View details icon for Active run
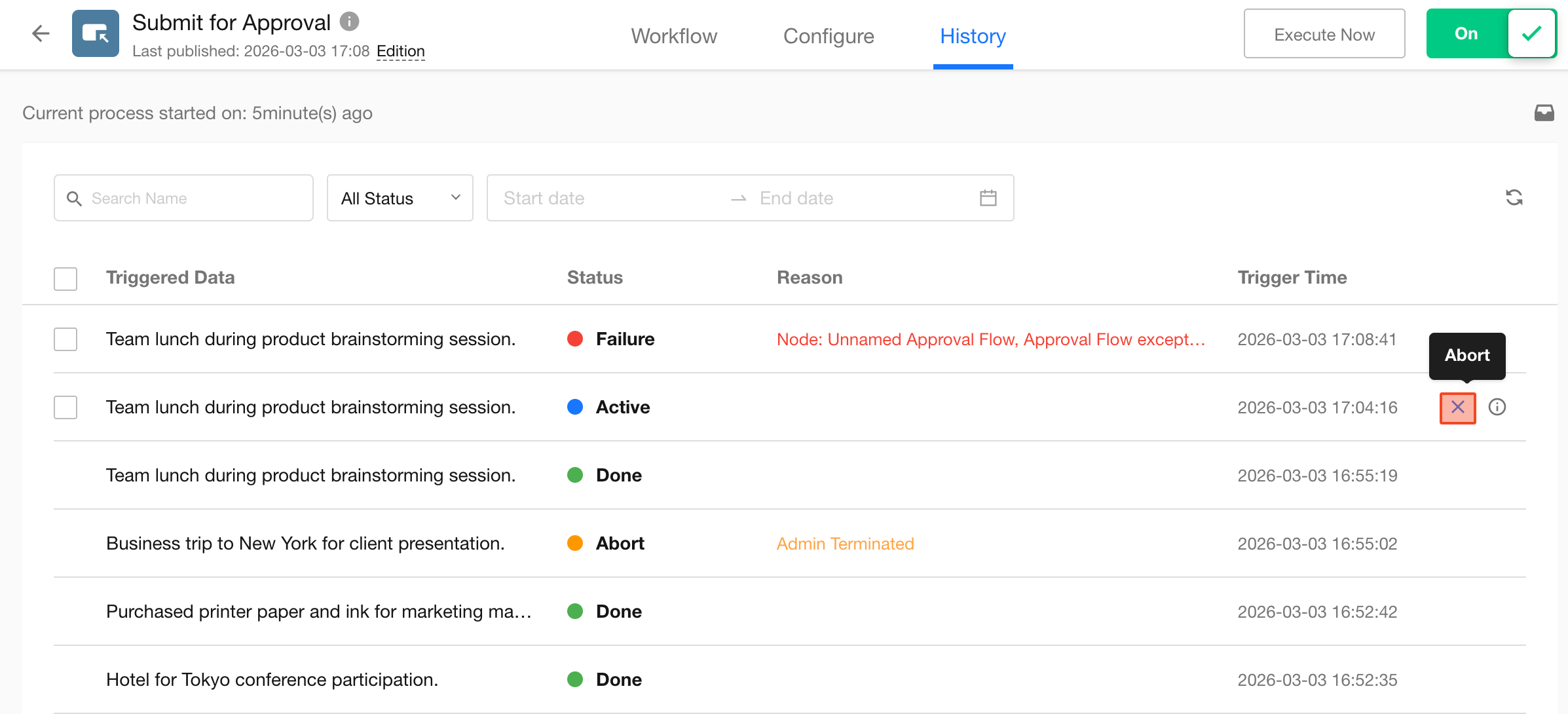Screen dimensions: 1568x714 pos(1497,407)
